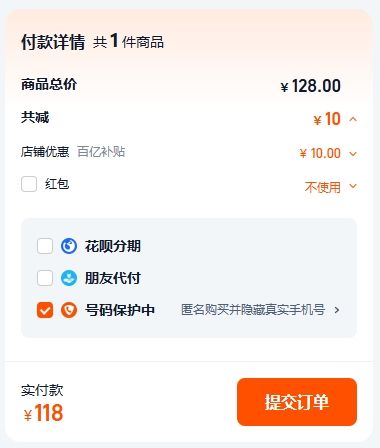The image size is (380, 448).
Task: Click the 百亿补贴 subsidy label
Action: (x=101, y=152)
